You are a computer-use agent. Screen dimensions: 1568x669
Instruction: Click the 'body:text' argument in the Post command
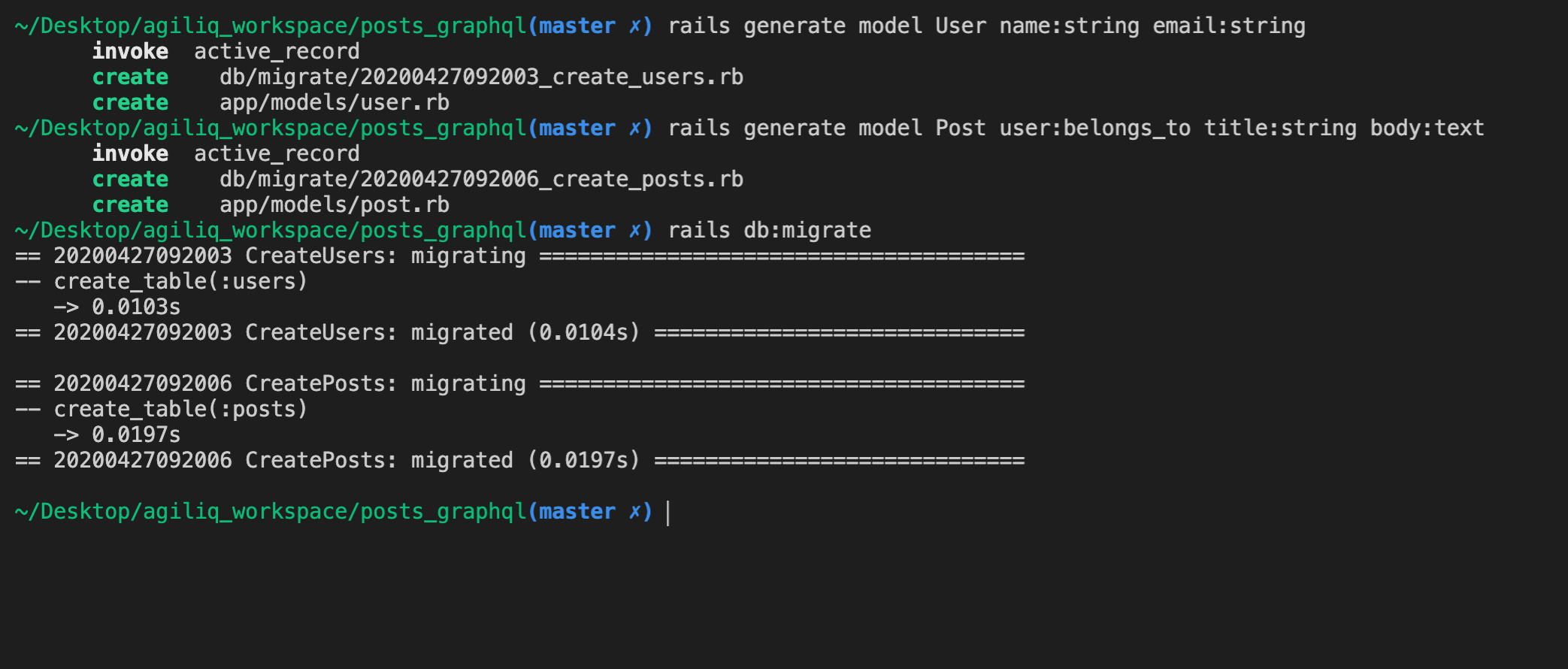[x=1427, y=128]
